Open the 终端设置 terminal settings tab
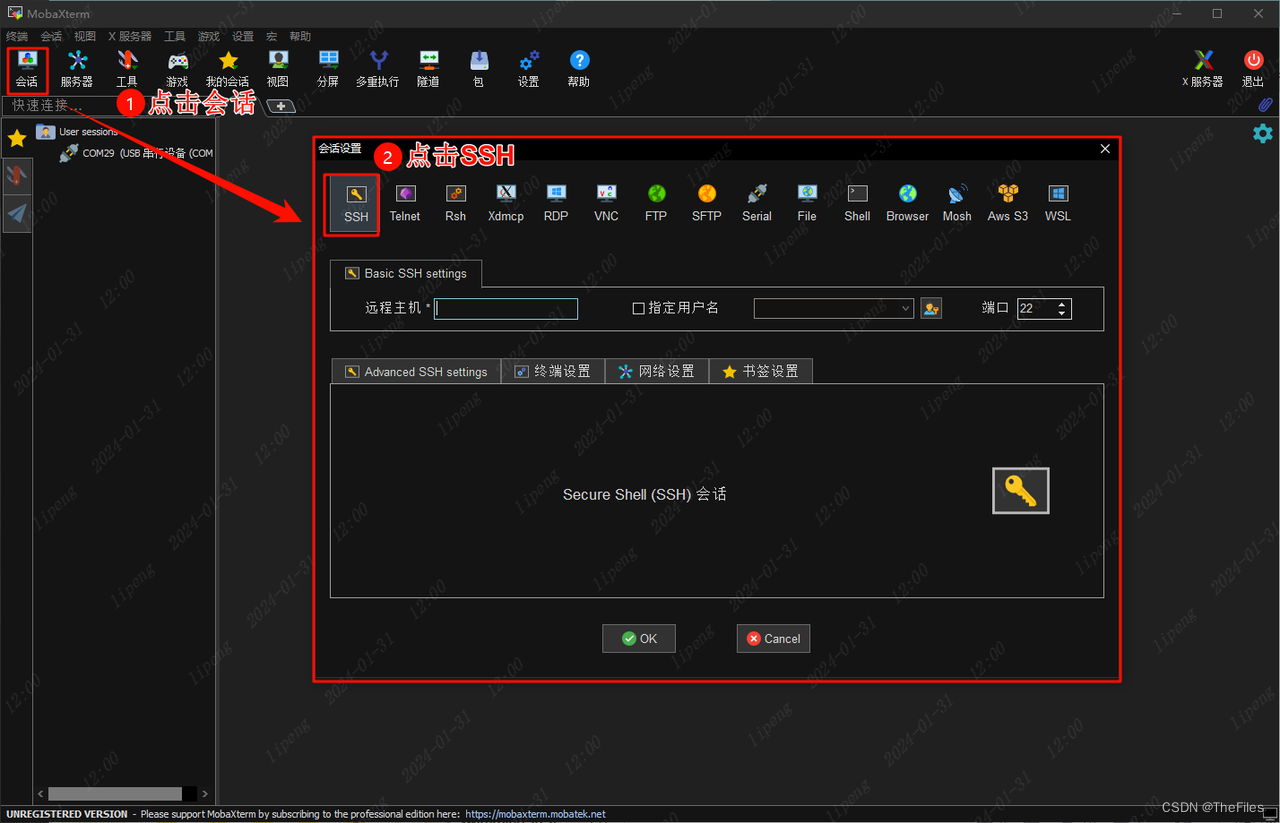This screenshot has width=1280, height=823. [552, 371]
